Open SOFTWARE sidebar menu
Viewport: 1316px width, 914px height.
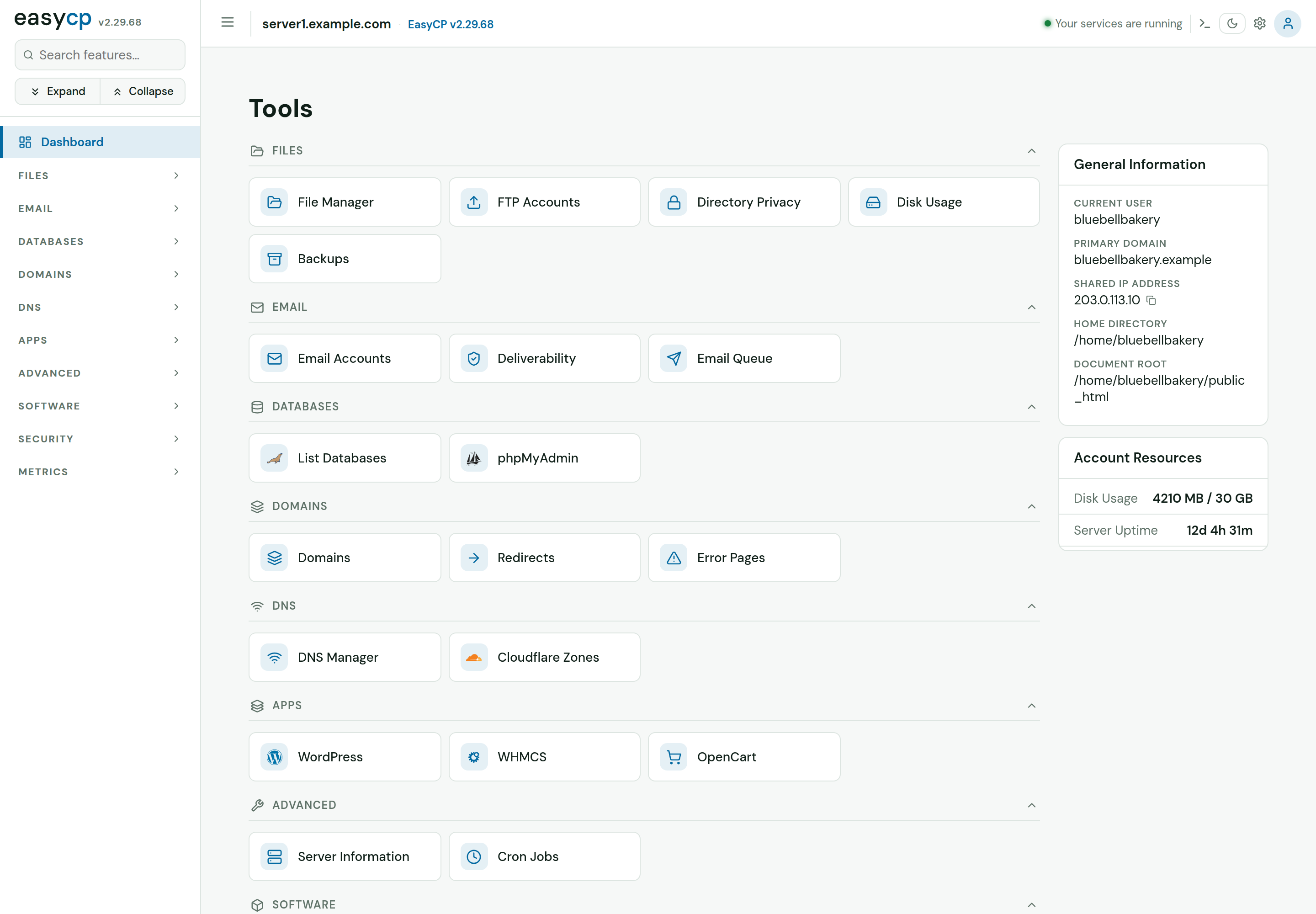point(100,406)
